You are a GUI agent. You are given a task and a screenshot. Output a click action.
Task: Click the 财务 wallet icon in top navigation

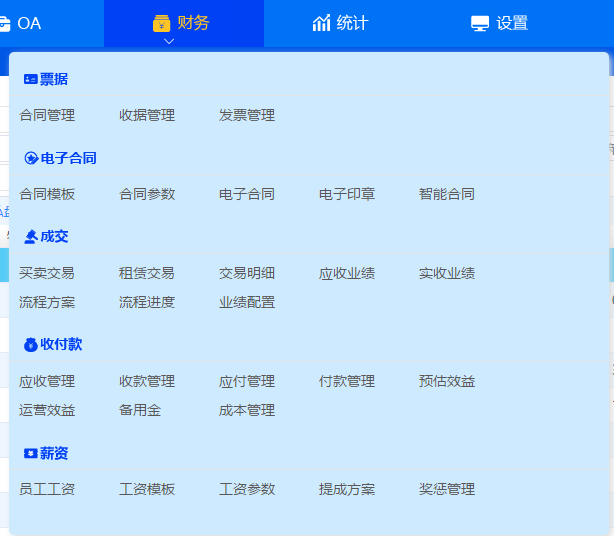point(162,23)
